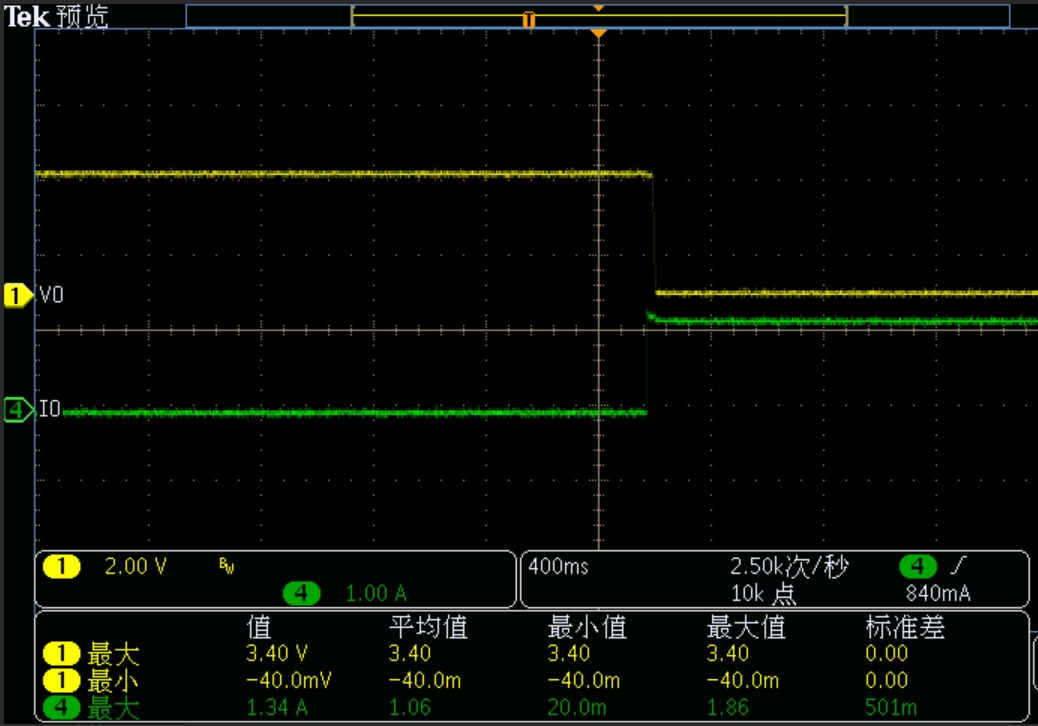Image resolution: width=1038 pixels, height=726 pixels.
Task: Click the 标准差 column header
Action: coord(905,628)
